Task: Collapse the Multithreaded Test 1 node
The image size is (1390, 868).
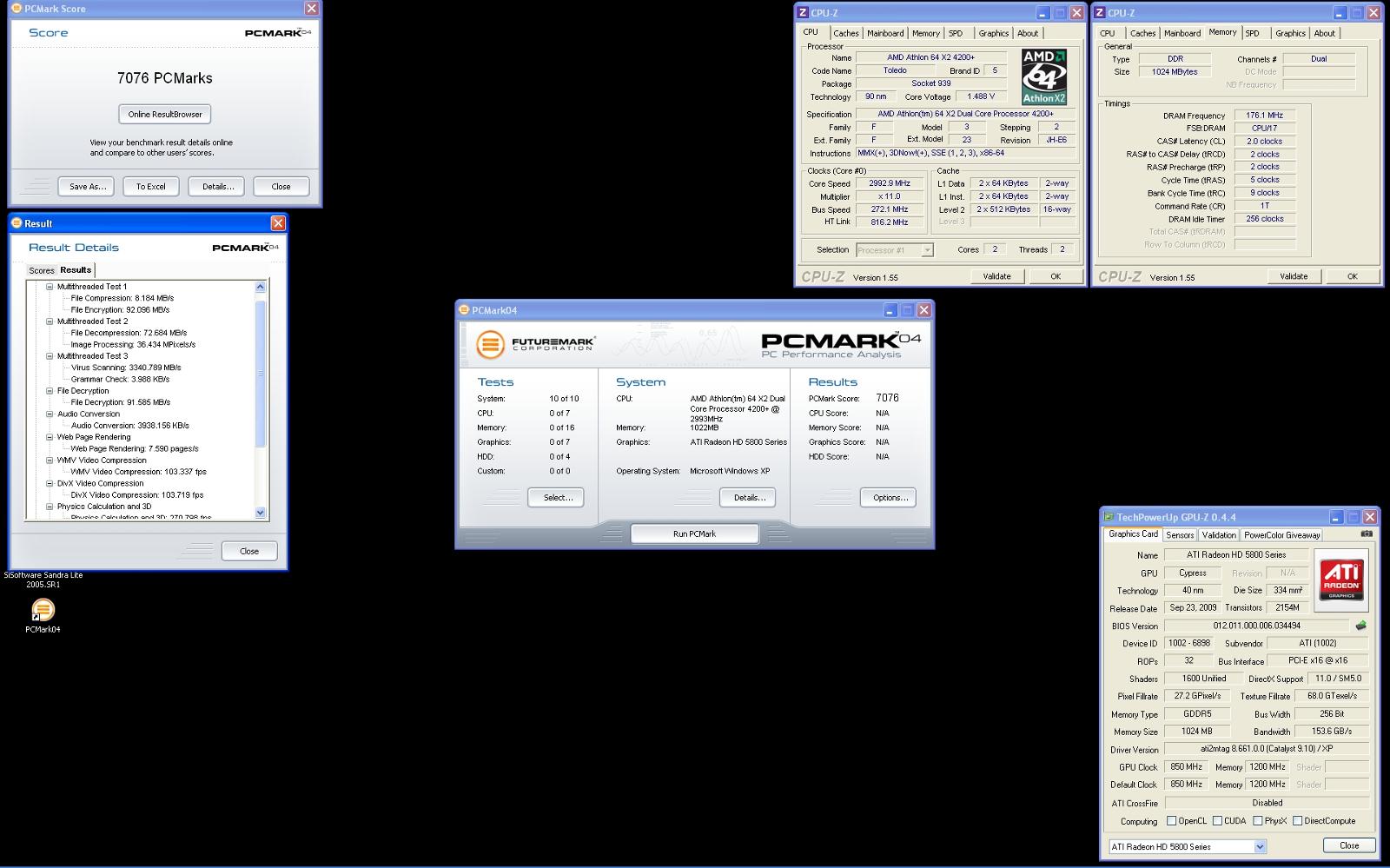Action: click(x=50, y=287)
